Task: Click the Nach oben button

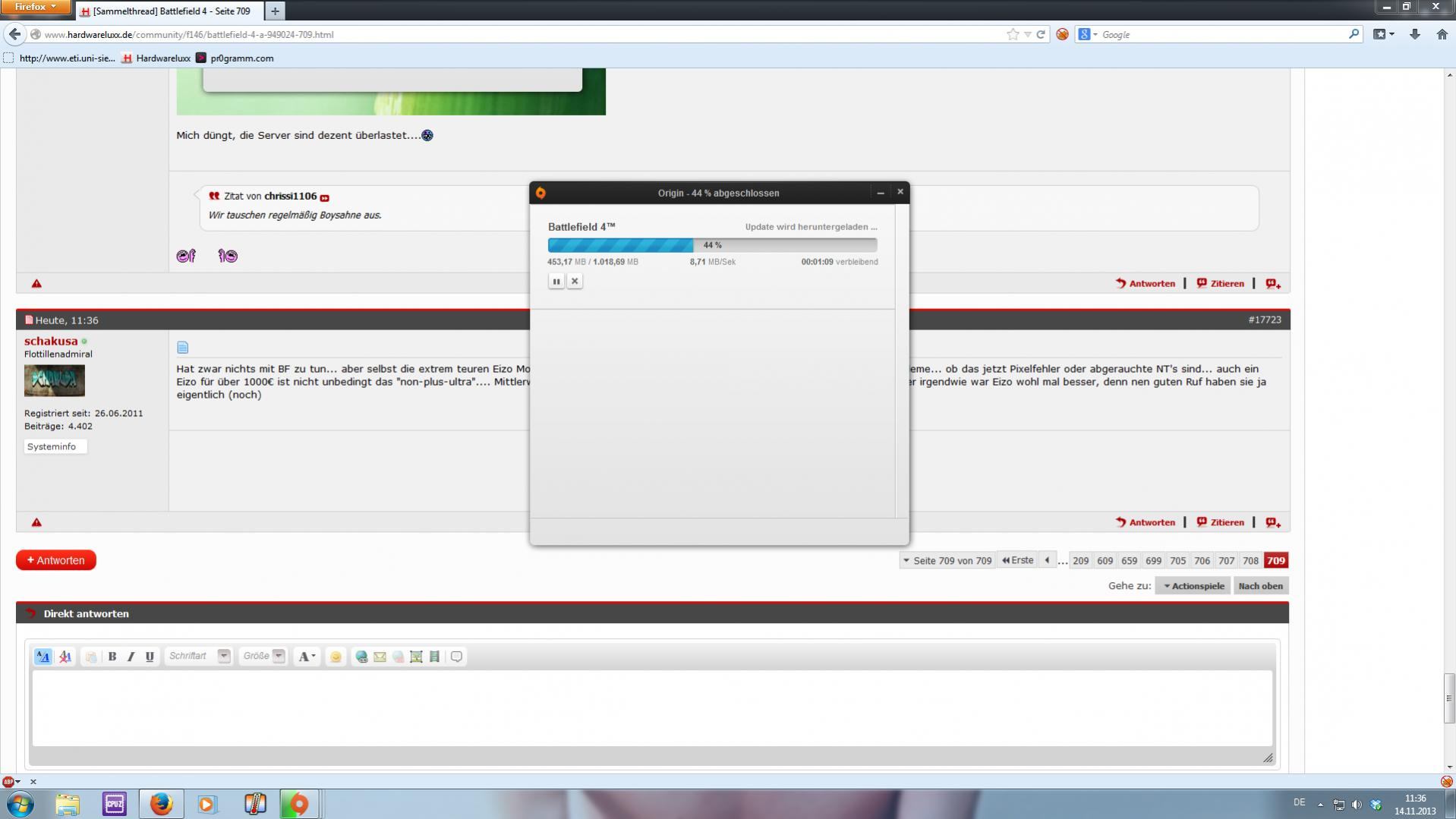Action: [1261, 586]
